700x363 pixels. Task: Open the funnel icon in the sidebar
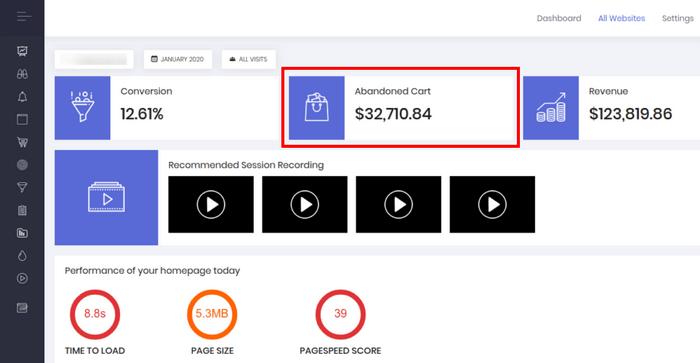click(x=22, y=188)
